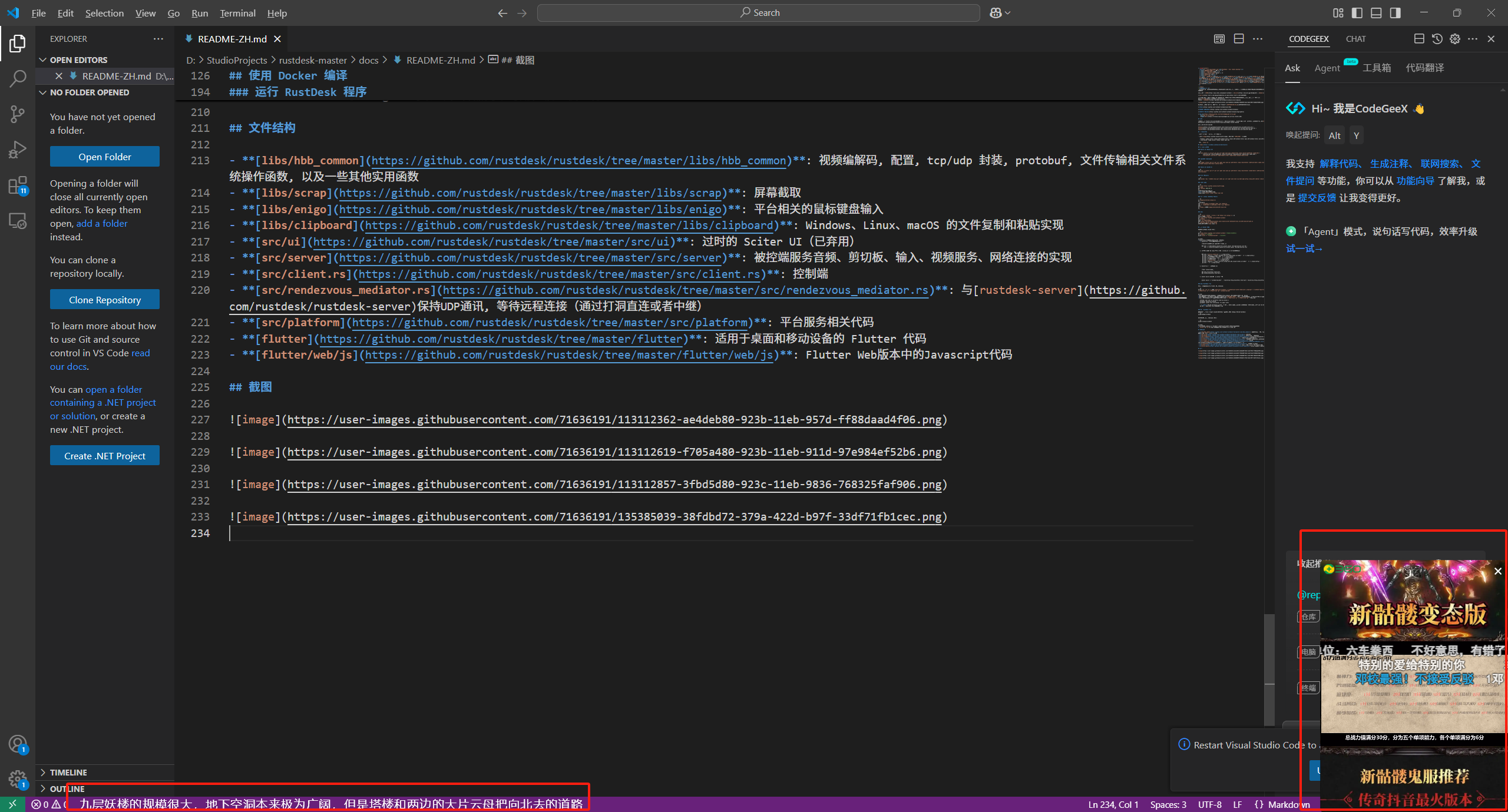This screenshot has width=1508, height=812.
Task: Open the 代码翻译 tab
Action: (x=1424, y=68)
